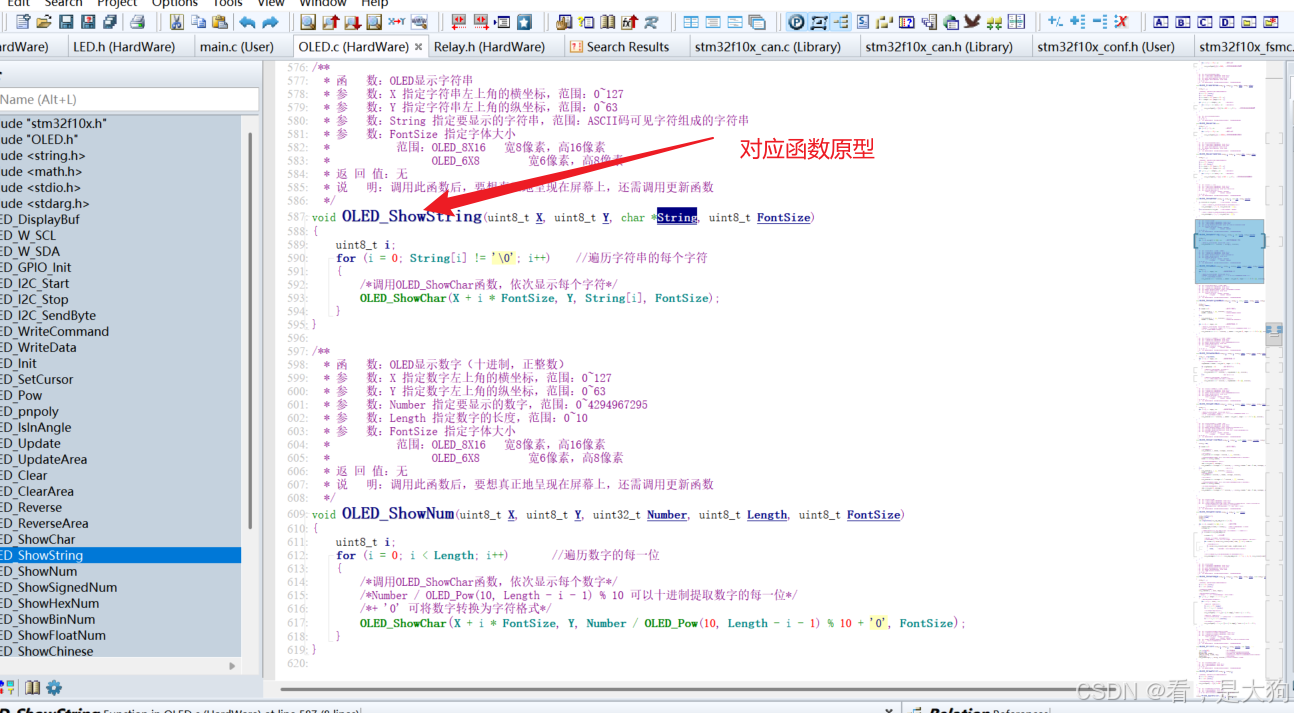Screen dimensions: 1294x713
Task: Switch to the Relay.h (HardWare) tab
Action: 489,46
